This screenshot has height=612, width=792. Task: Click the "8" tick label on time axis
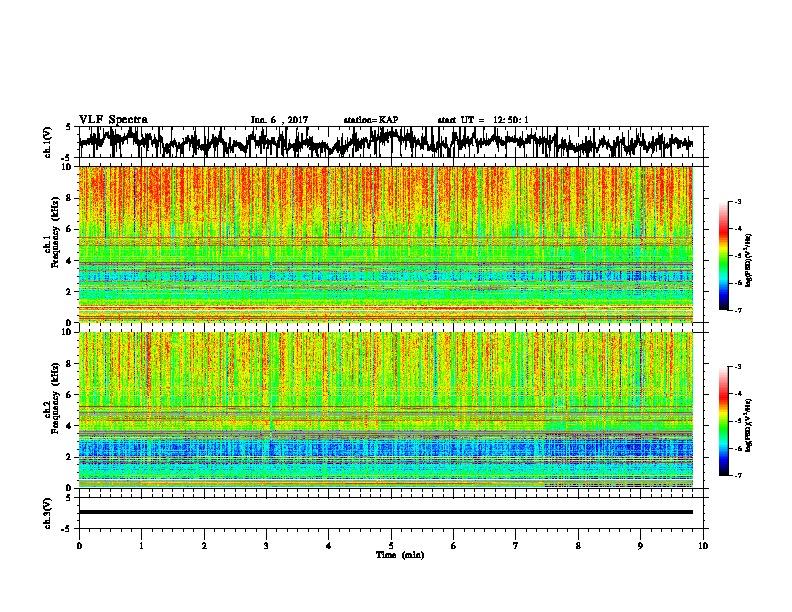(x=578, y=546)
